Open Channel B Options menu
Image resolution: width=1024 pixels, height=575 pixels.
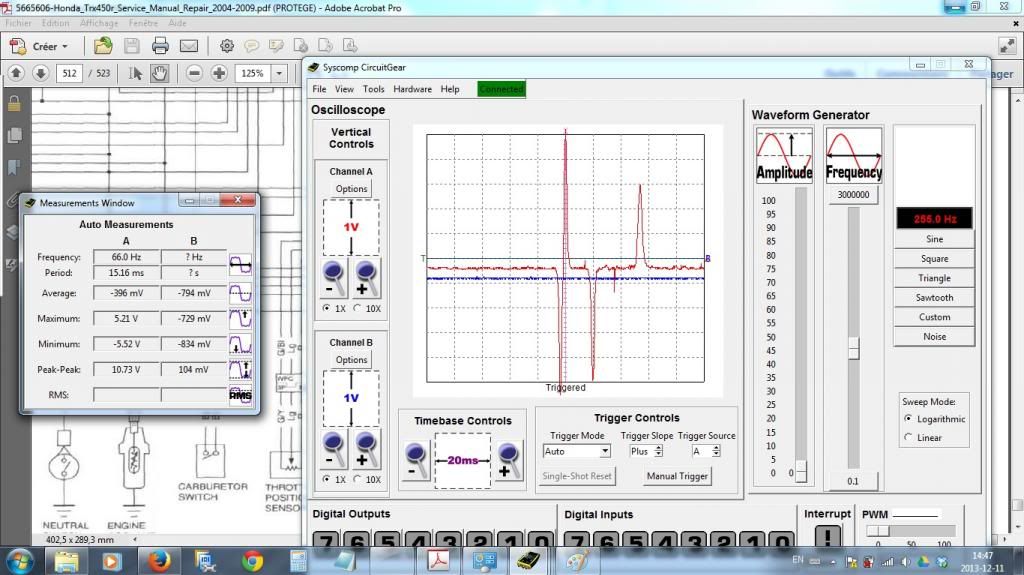[x=351, y=360]
